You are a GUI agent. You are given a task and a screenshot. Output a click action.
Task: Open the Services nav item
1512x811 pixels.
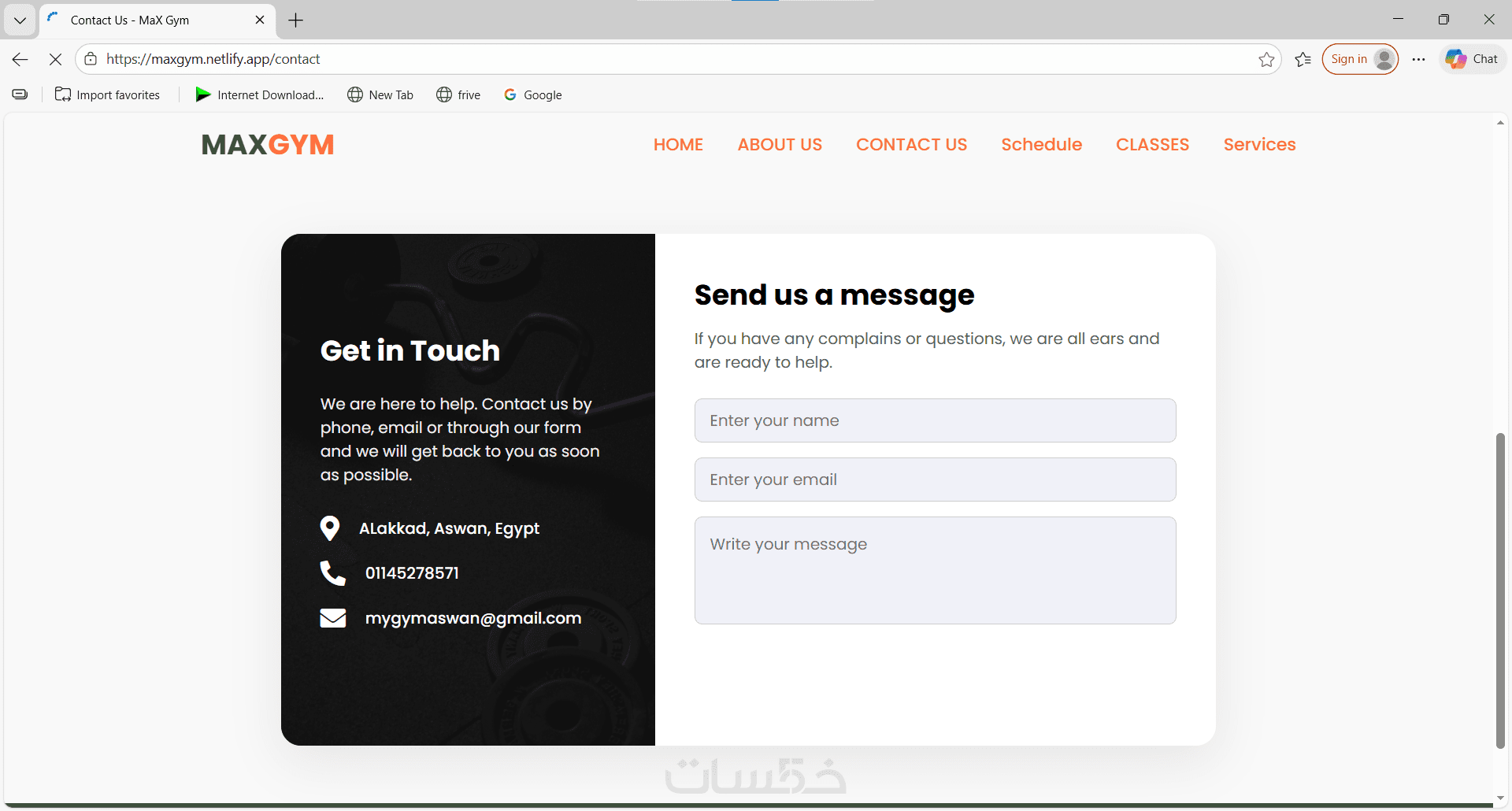pos(1259,145)
